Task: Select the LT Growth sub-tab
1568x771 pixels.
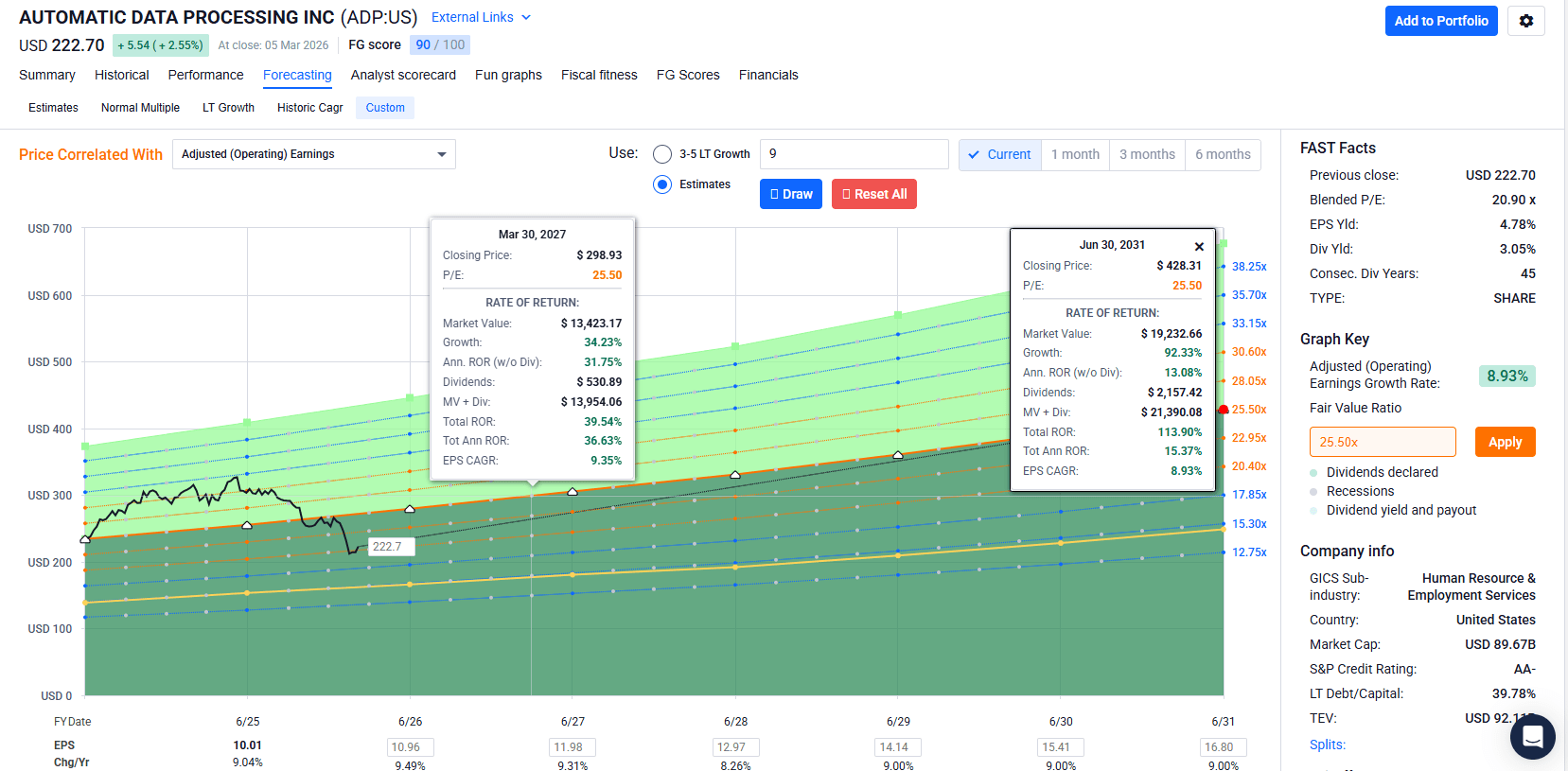Action: [x=228, y=108]
